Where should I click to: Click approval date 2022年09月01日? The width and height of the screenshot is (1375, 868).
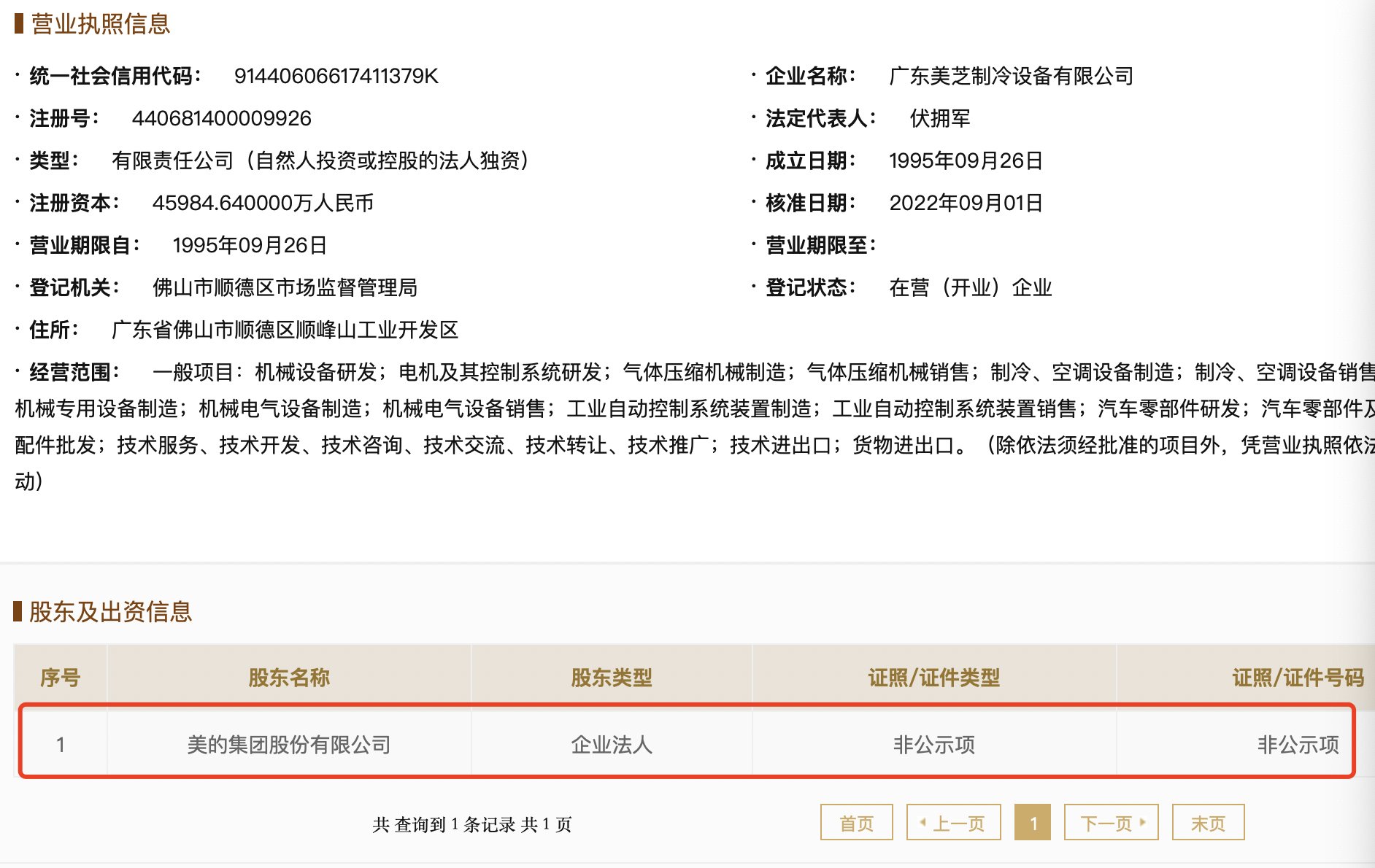[x=966, y=203]
